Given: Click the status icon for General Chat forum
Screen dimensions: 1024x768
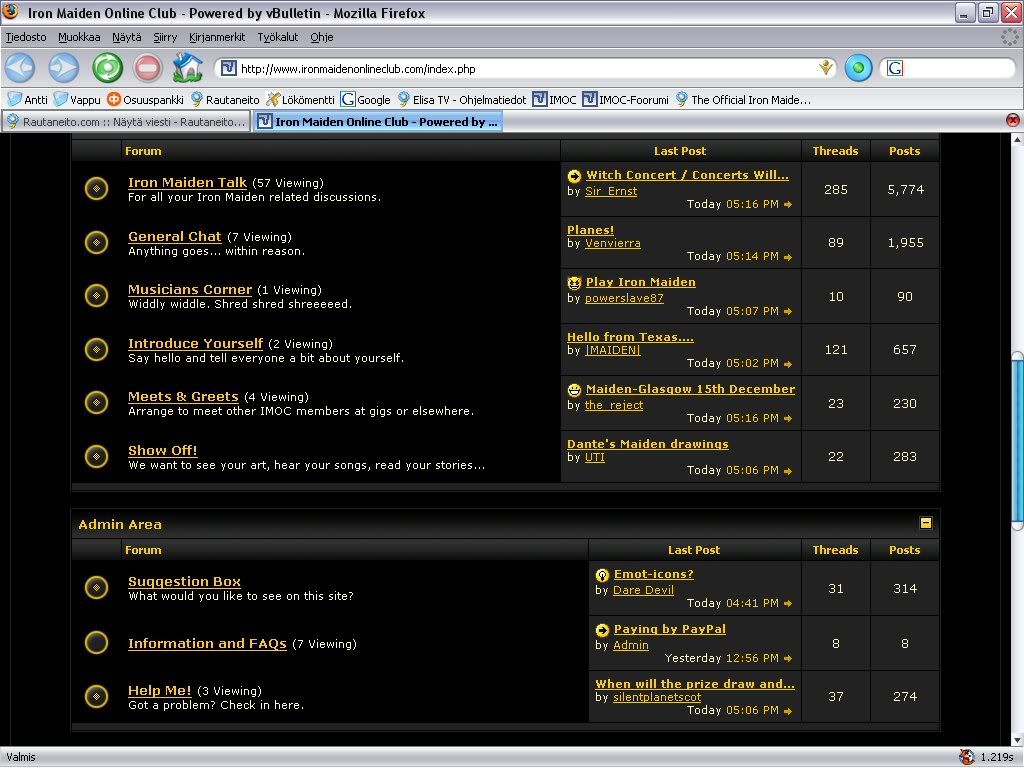Looking at the screenshot, I should pyautogui.click(x=97, y=242).
